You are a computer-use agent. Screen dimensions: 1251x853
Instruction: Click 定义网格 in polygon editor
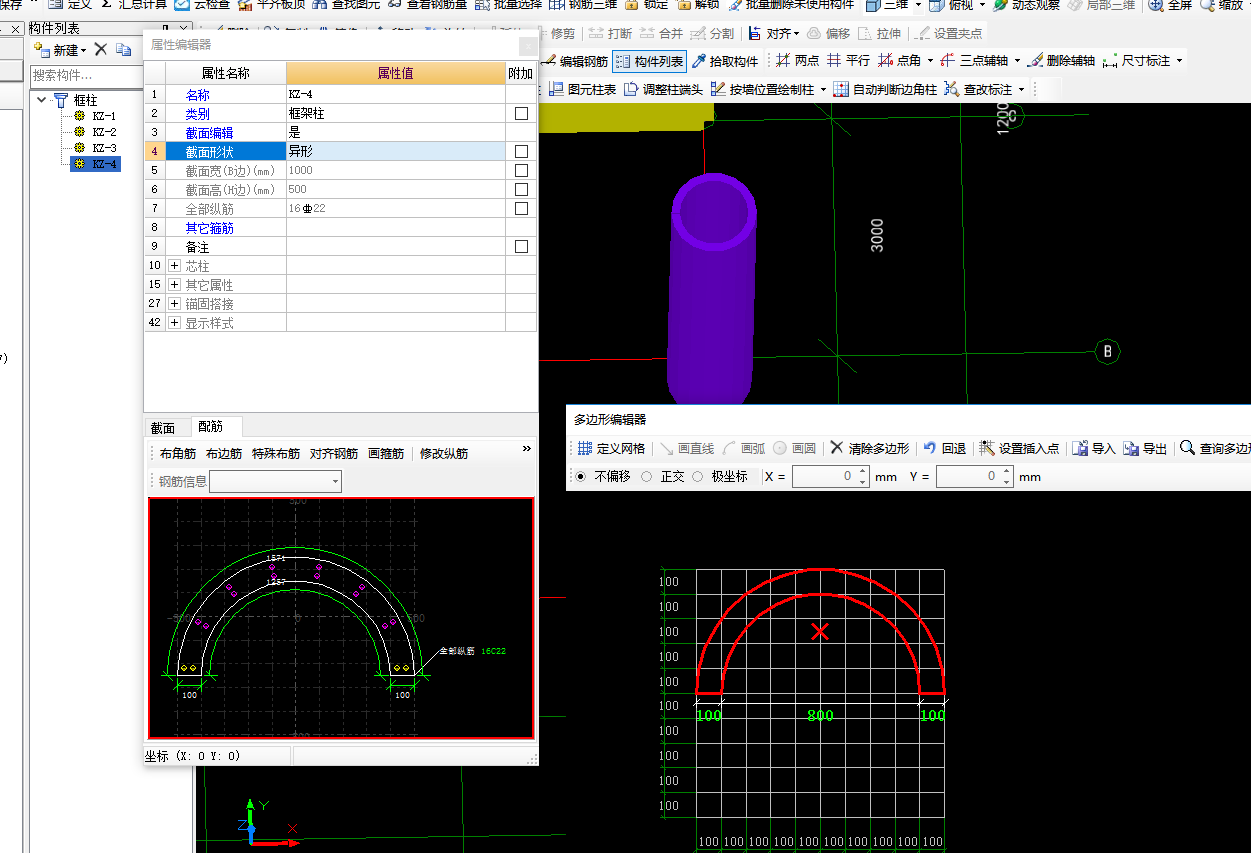coord(611,448)
